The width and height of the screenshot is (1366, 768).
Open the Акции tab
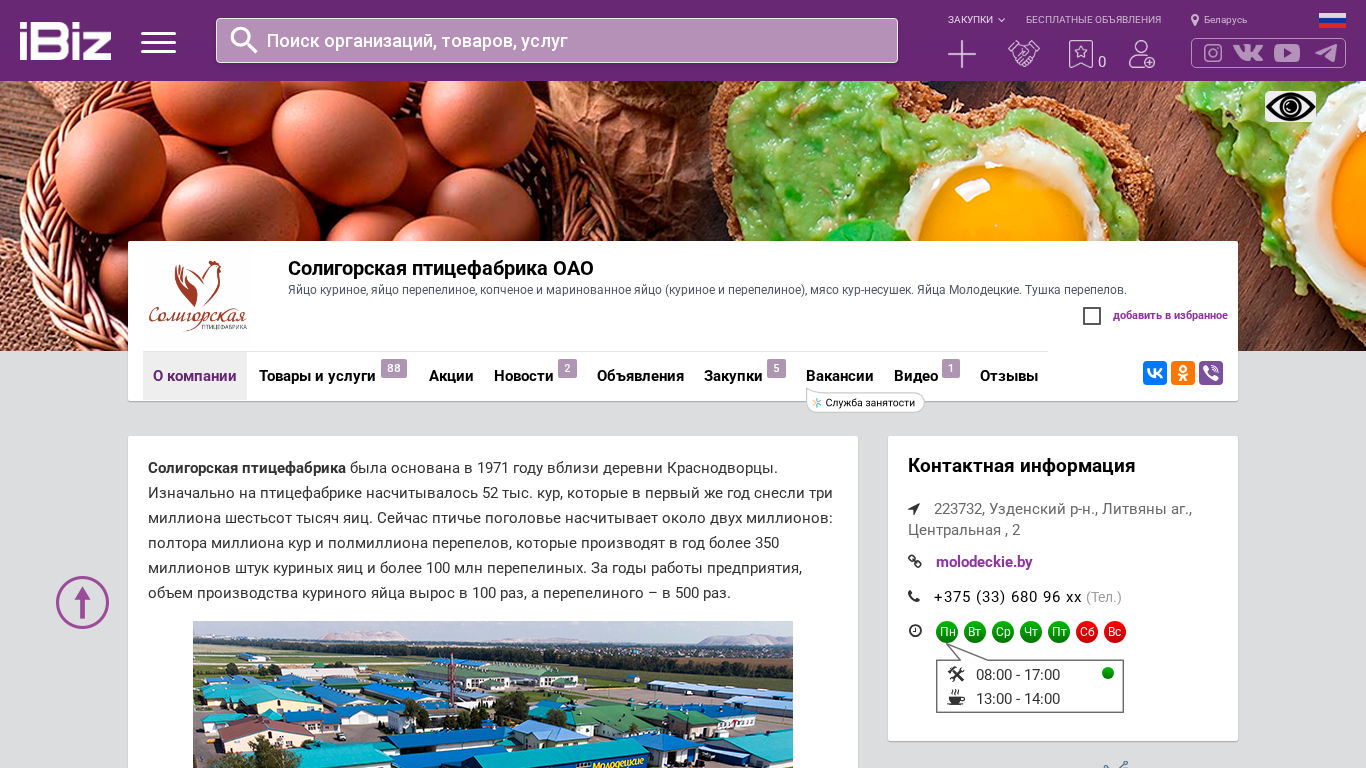[x=451, y=376]
